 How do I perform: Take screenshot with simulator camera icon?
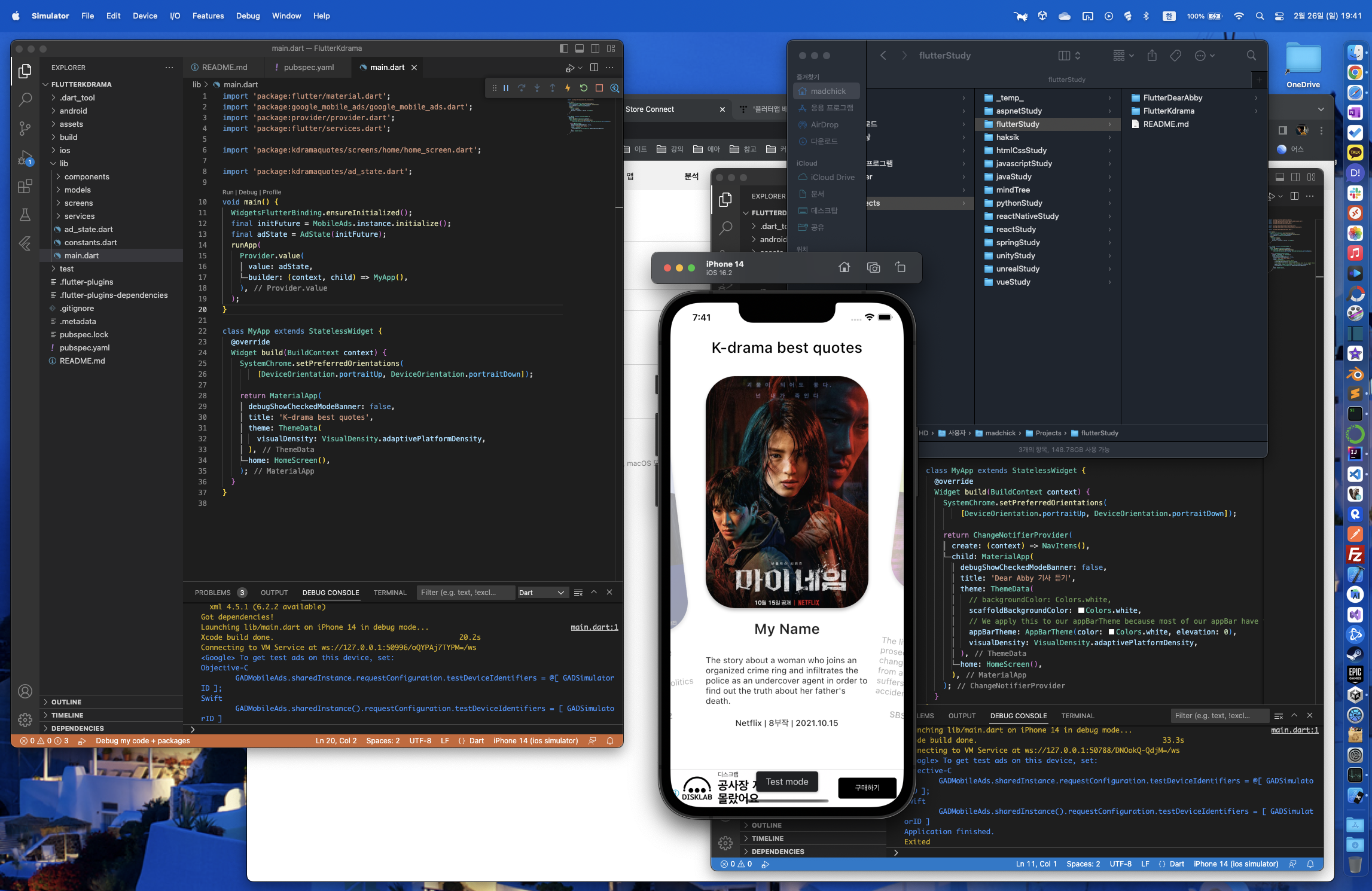(873, 267)
